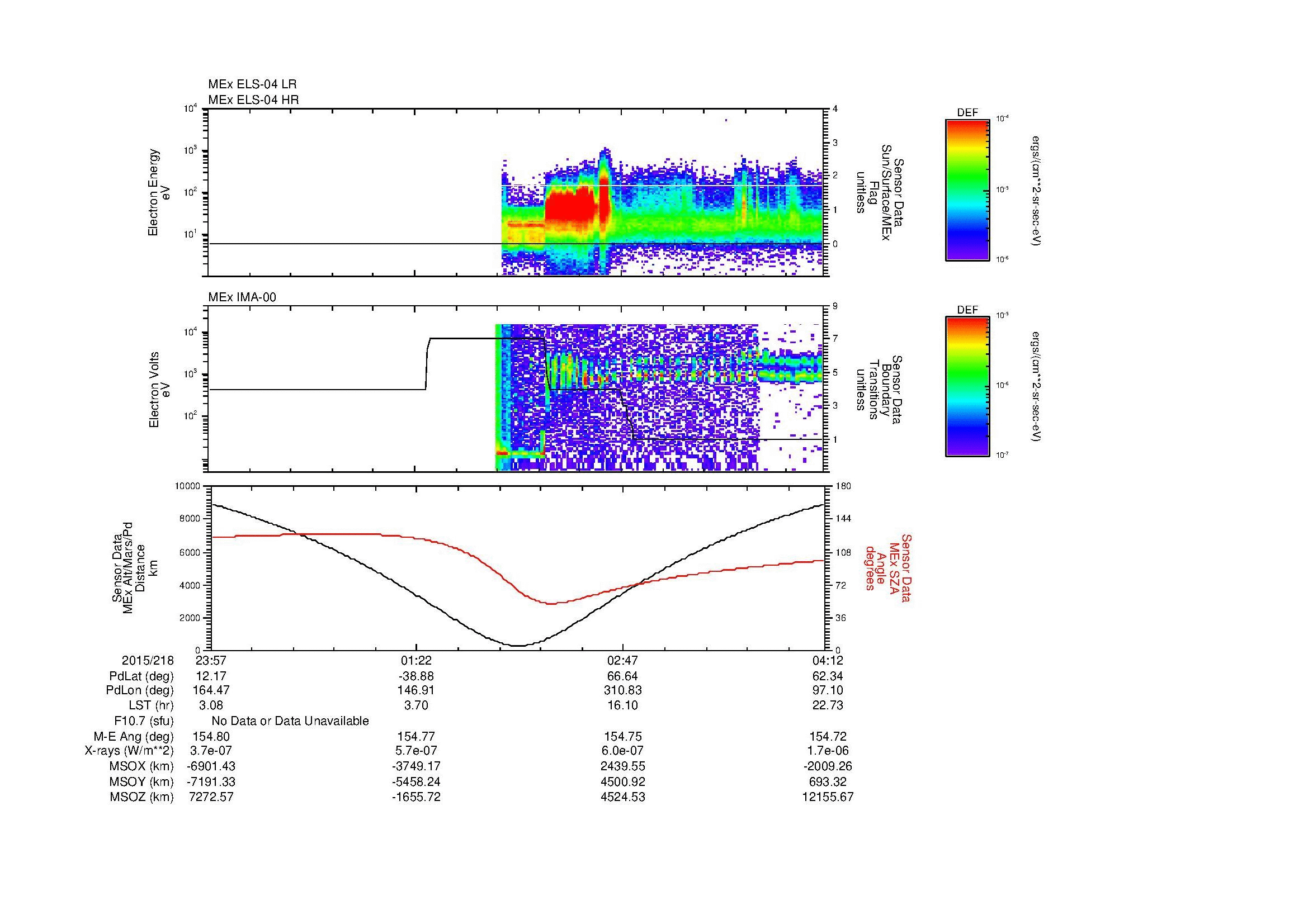Click 'No Data or Data Unavailable' text
Screen dimensions: 1308x924
(290, 721)
